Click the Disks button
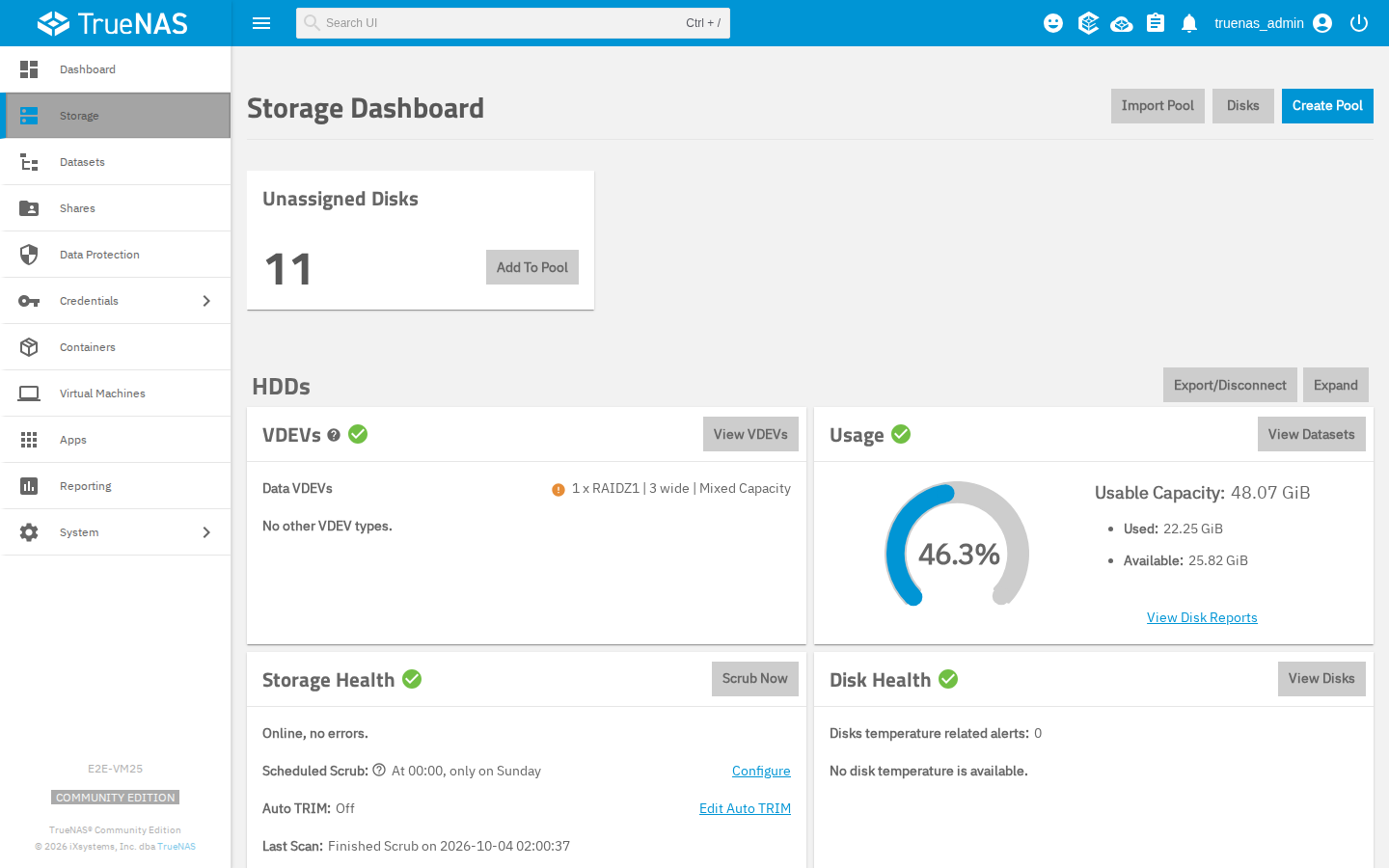 coord(1243,106)
